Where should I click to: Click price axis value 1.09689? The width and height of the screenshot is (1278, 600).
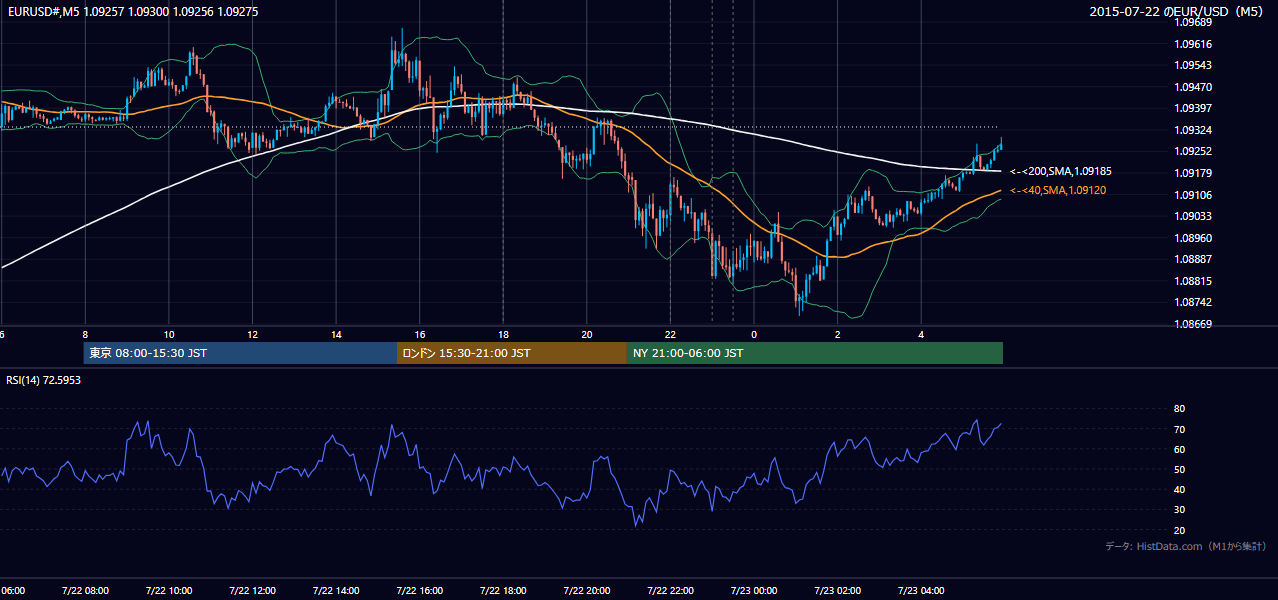1193,22
